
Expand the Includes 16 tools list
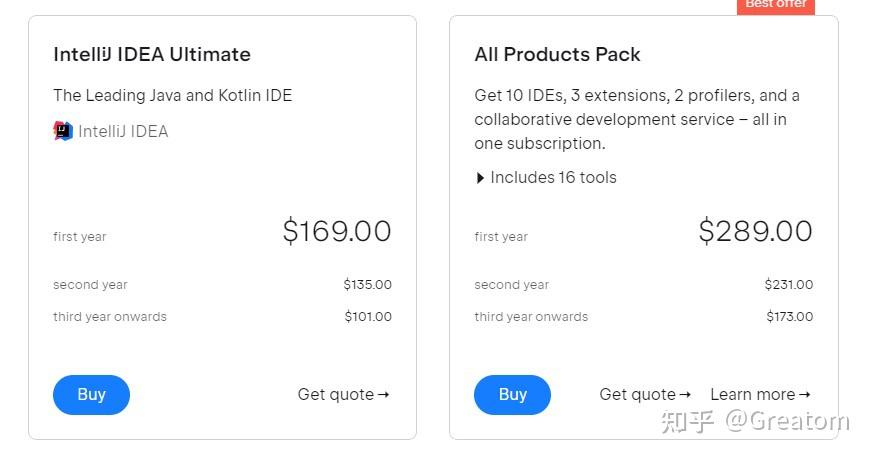pos(546,178)
